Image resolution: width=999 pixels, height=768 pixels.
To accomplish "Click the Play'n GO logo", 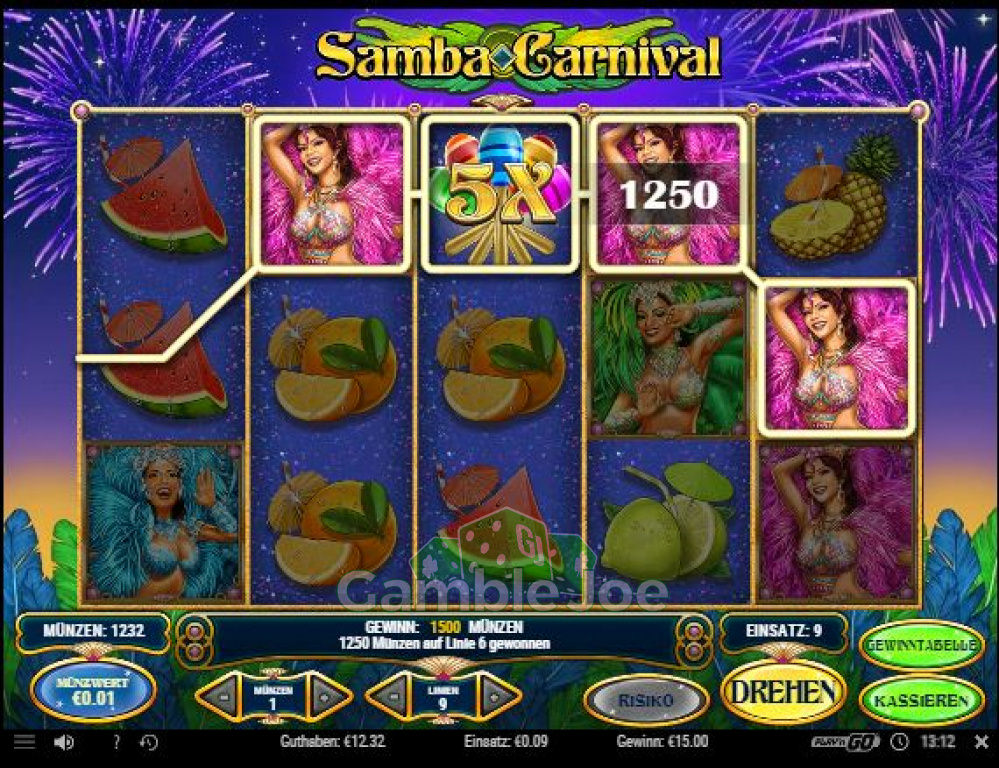I will tap(845, 741).
